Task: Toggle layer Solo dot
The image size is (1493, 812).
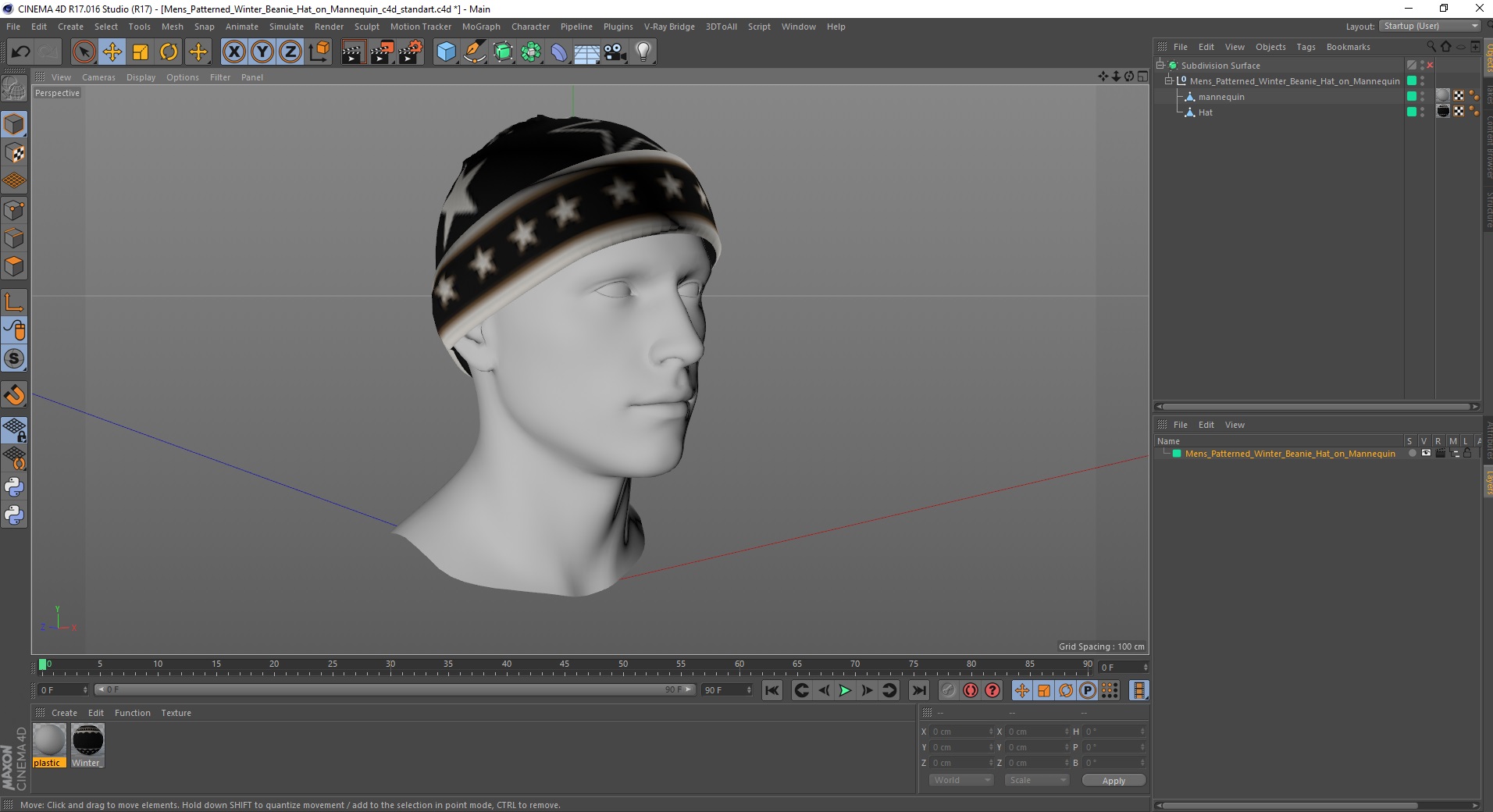Action: tap(1412, 454)
